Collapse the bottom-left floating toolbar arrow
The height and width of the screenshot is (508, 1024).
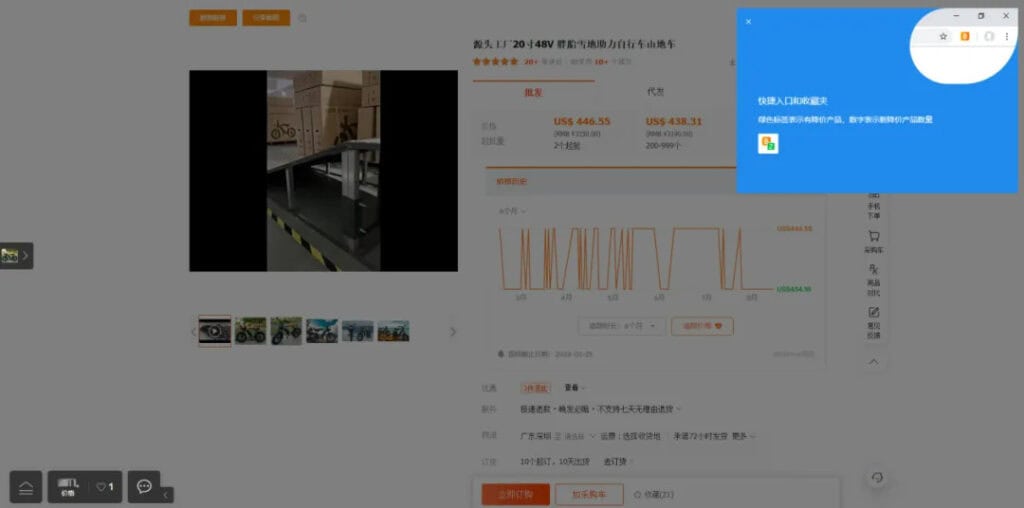166,494
